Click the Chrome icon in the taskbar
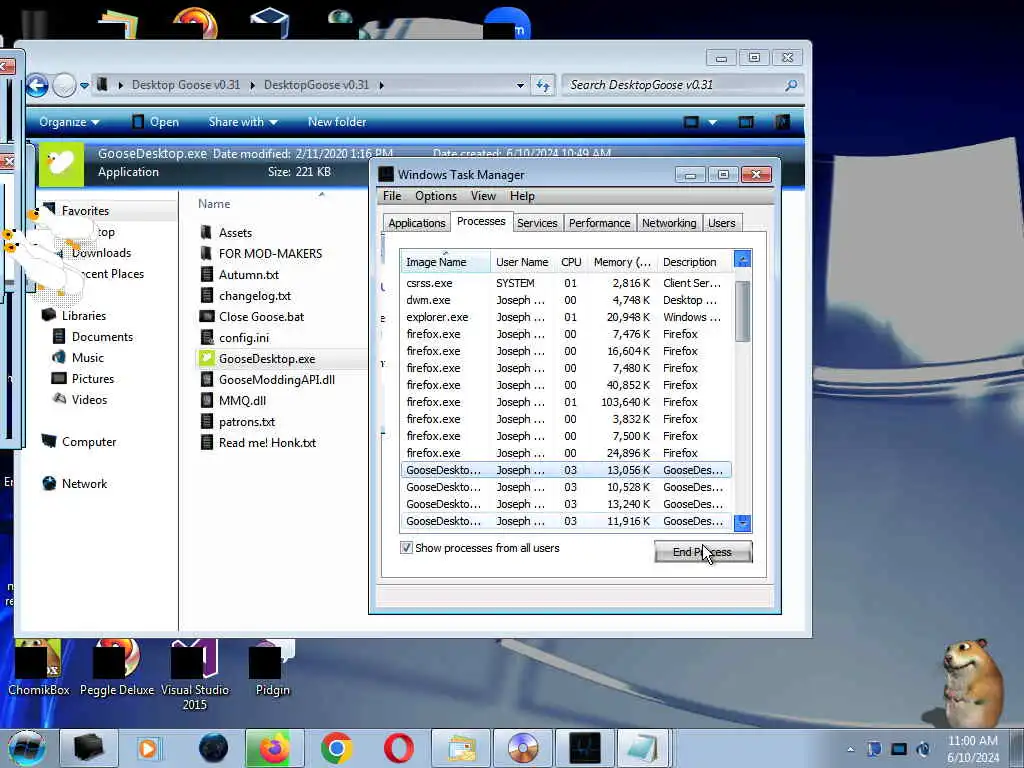The image size is (1024, 768). pyautogui.click(x=336, y=748)
